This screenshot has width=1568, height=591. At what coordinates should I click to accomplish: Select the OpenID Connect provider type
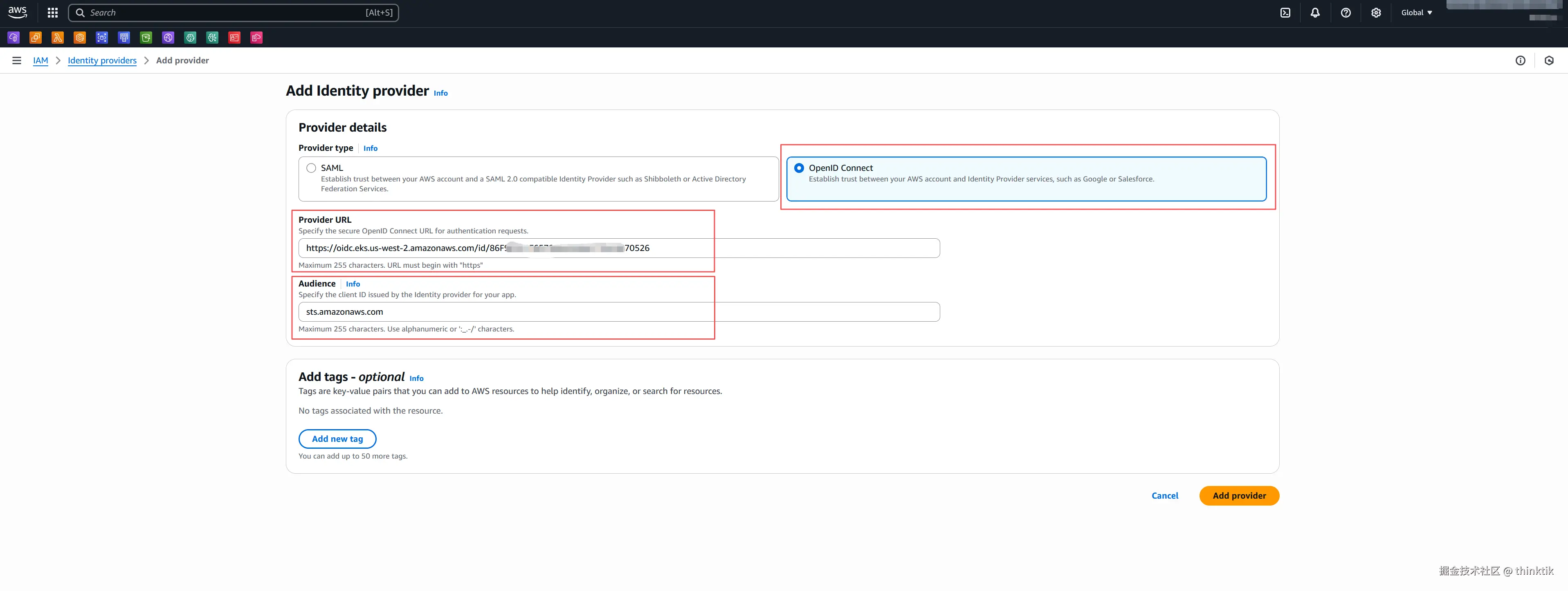coord(799,168)
